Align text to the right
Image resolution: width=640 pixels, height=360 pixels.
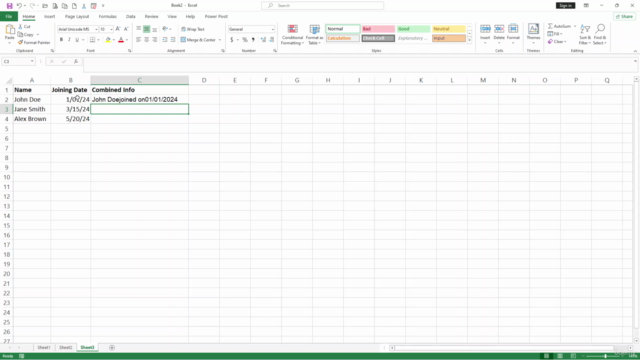[155, 40]
